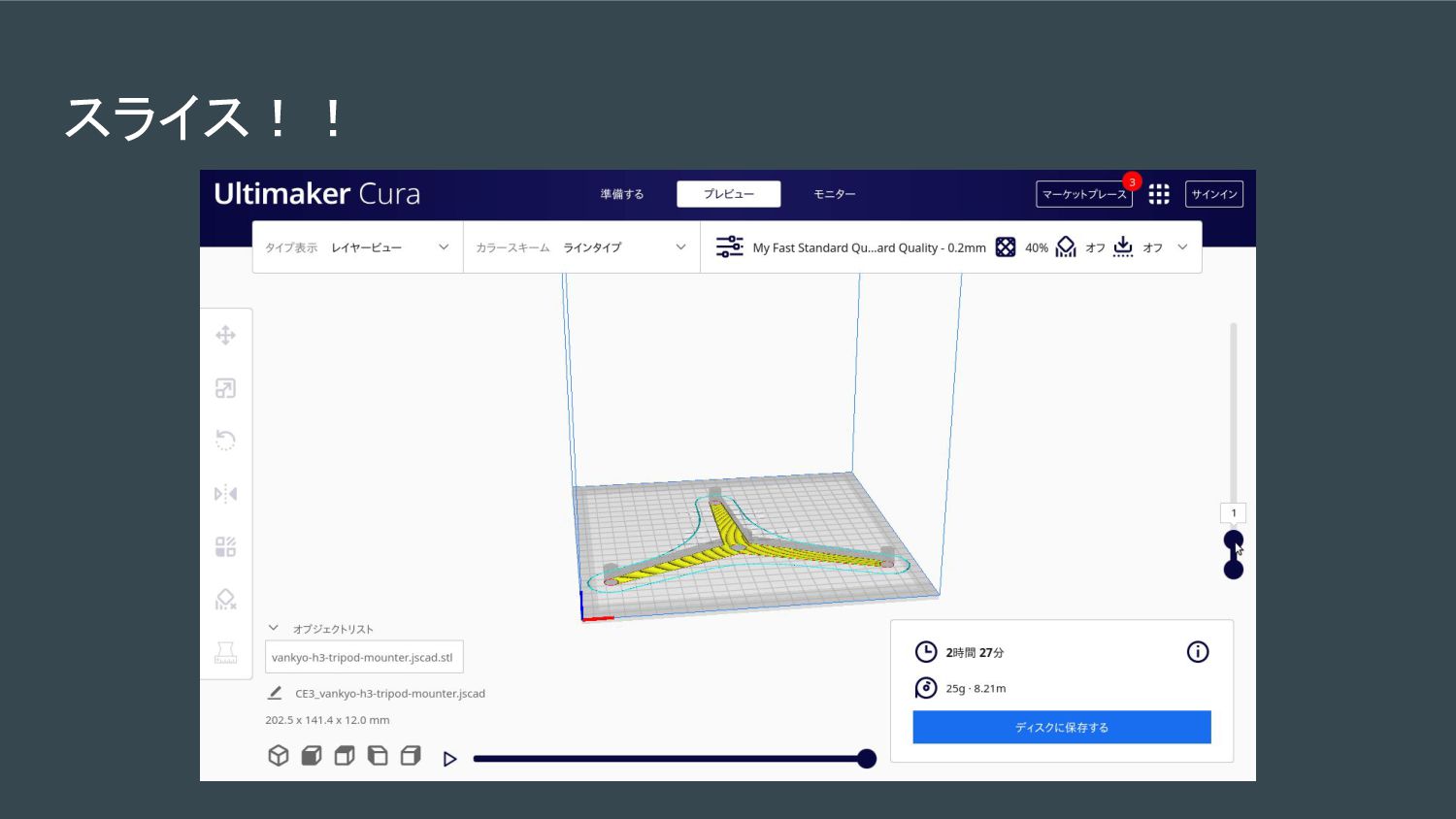Click the adhesion オフ icon
This screenshot has height=819, width=1456.
(x=1123, y=247)
